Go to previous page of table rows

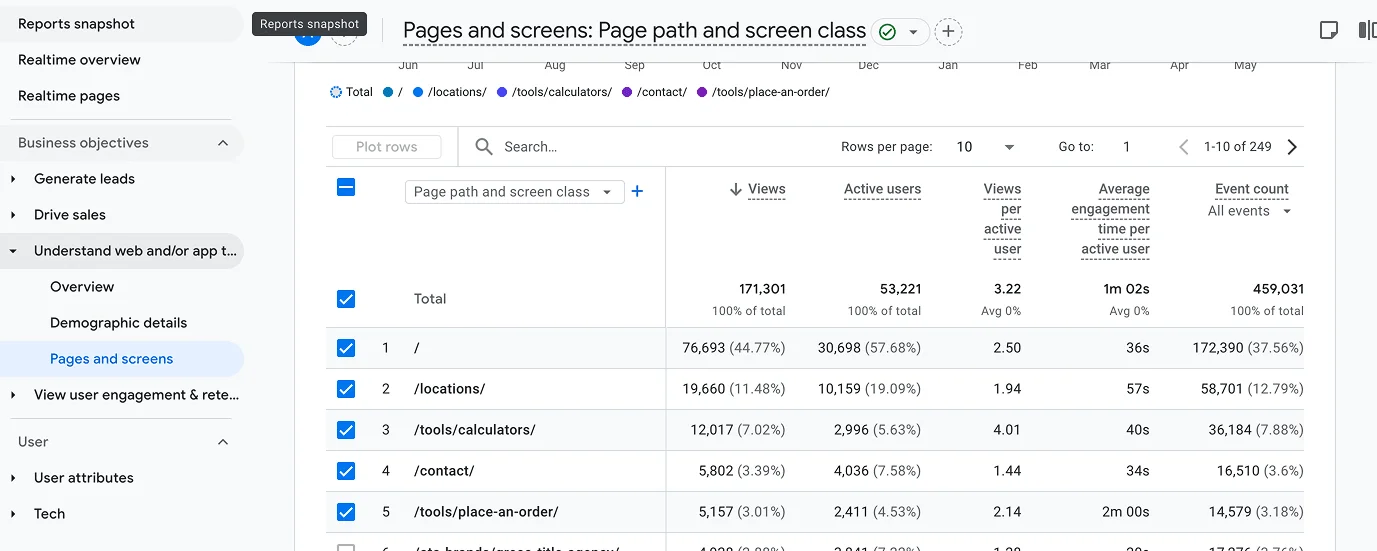point(1184,147)
